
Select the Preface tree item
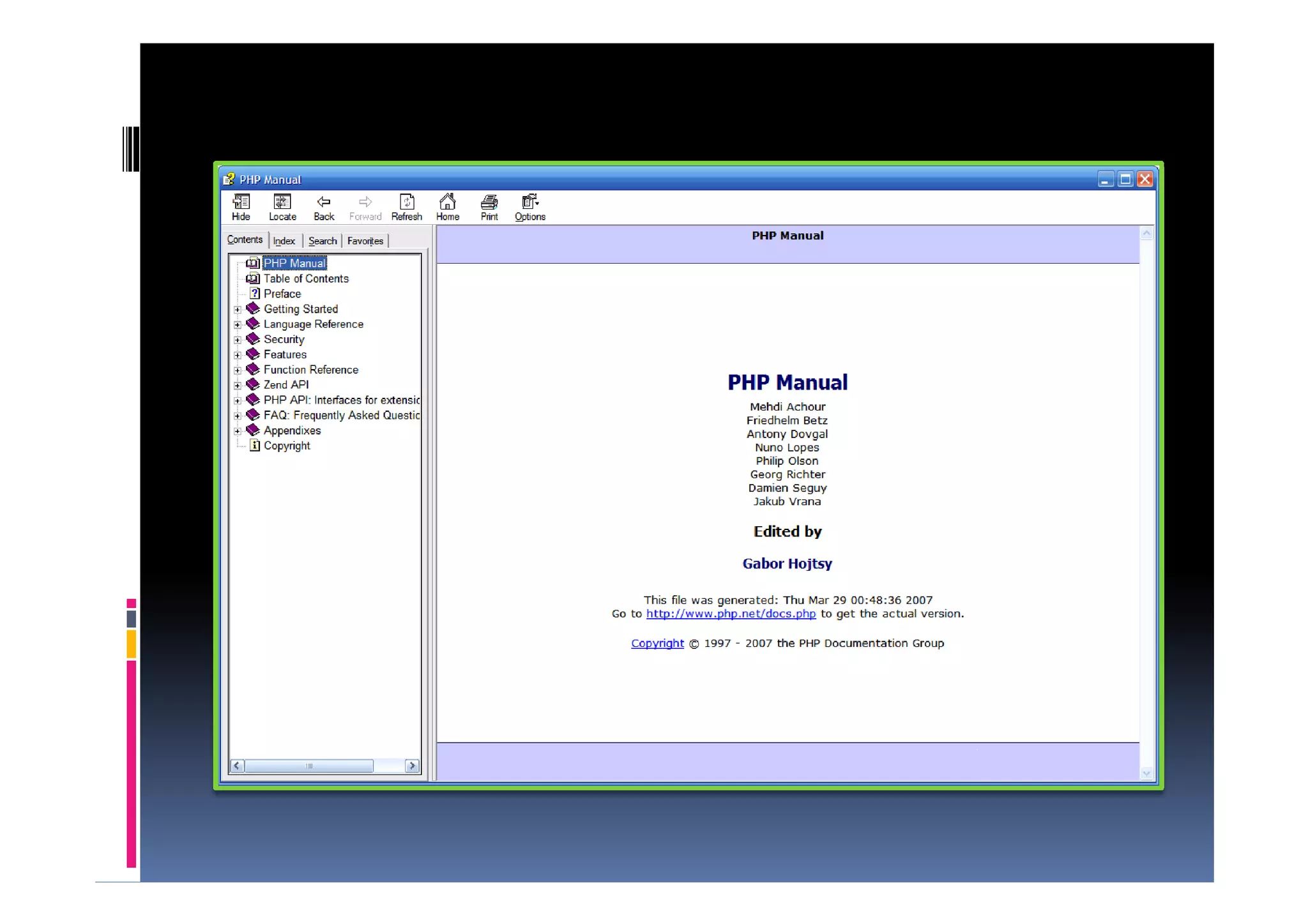point(282,294)
